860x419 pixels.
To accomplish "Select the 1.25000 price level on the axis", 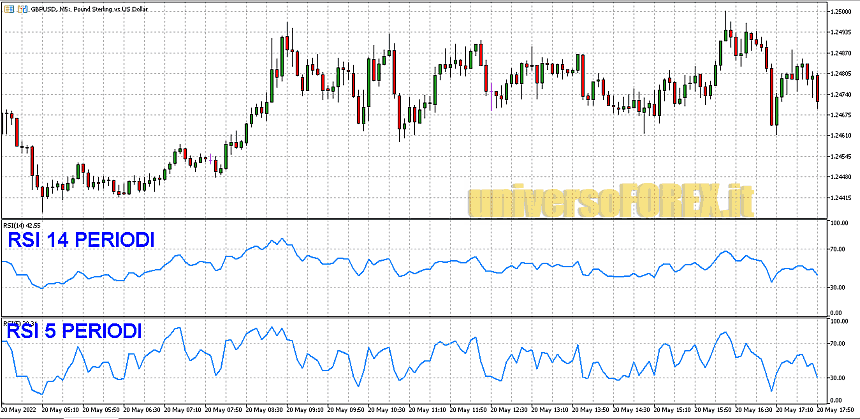I will tap(840, 11).
